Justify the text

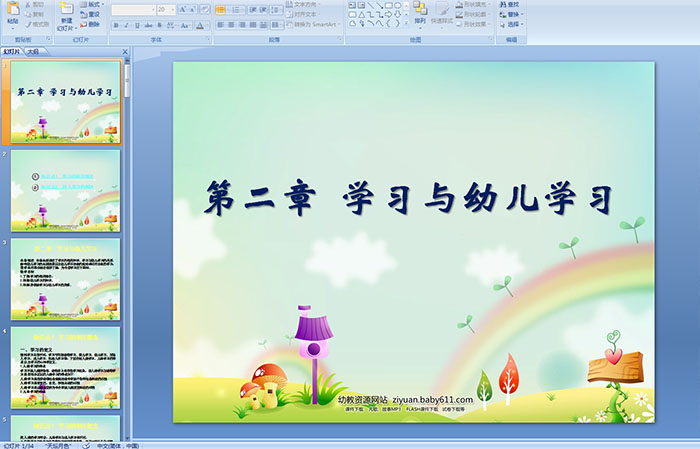pyautogui.click(x=253, y=25)
